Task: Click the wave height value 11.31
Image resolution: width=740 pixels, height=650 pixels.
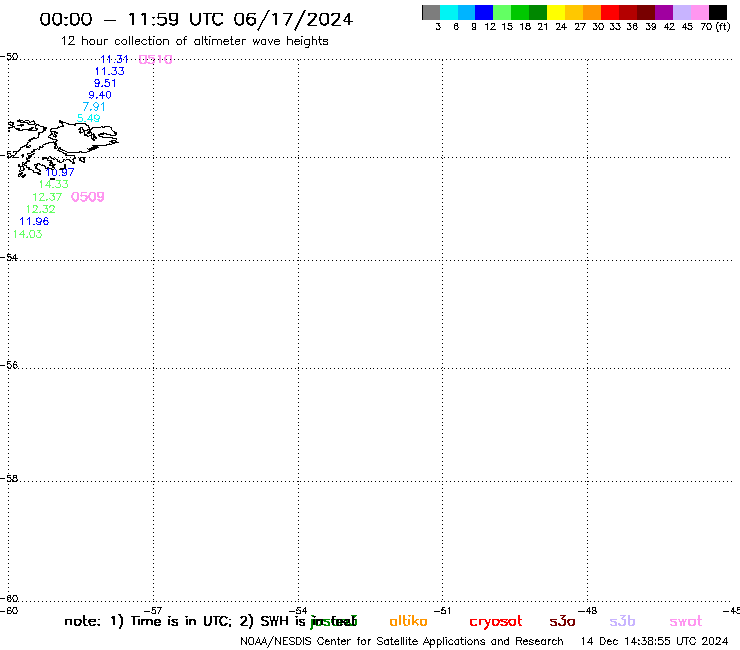Action: tap(114, 59)
